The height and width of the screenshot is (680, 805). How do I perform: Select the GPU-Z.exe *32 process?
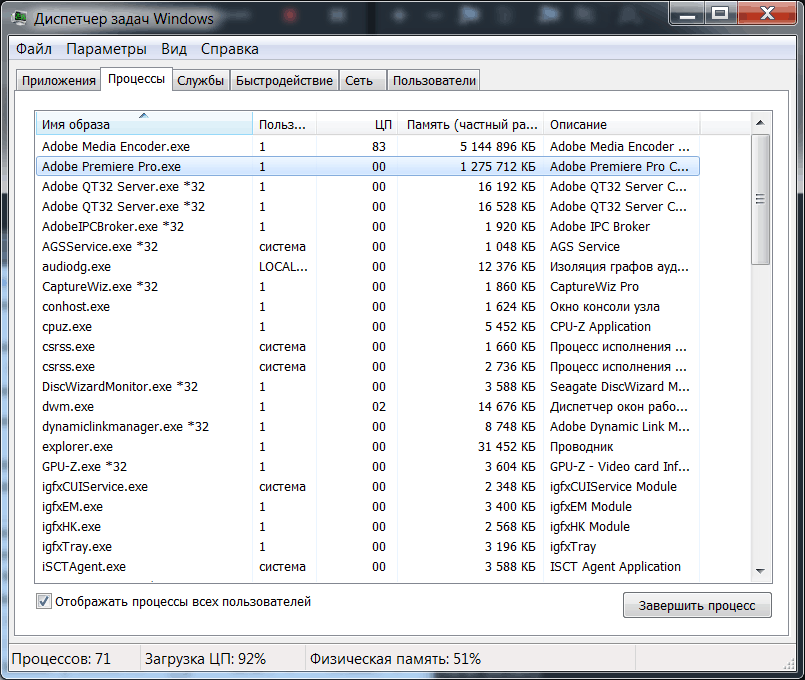point(368,467)
